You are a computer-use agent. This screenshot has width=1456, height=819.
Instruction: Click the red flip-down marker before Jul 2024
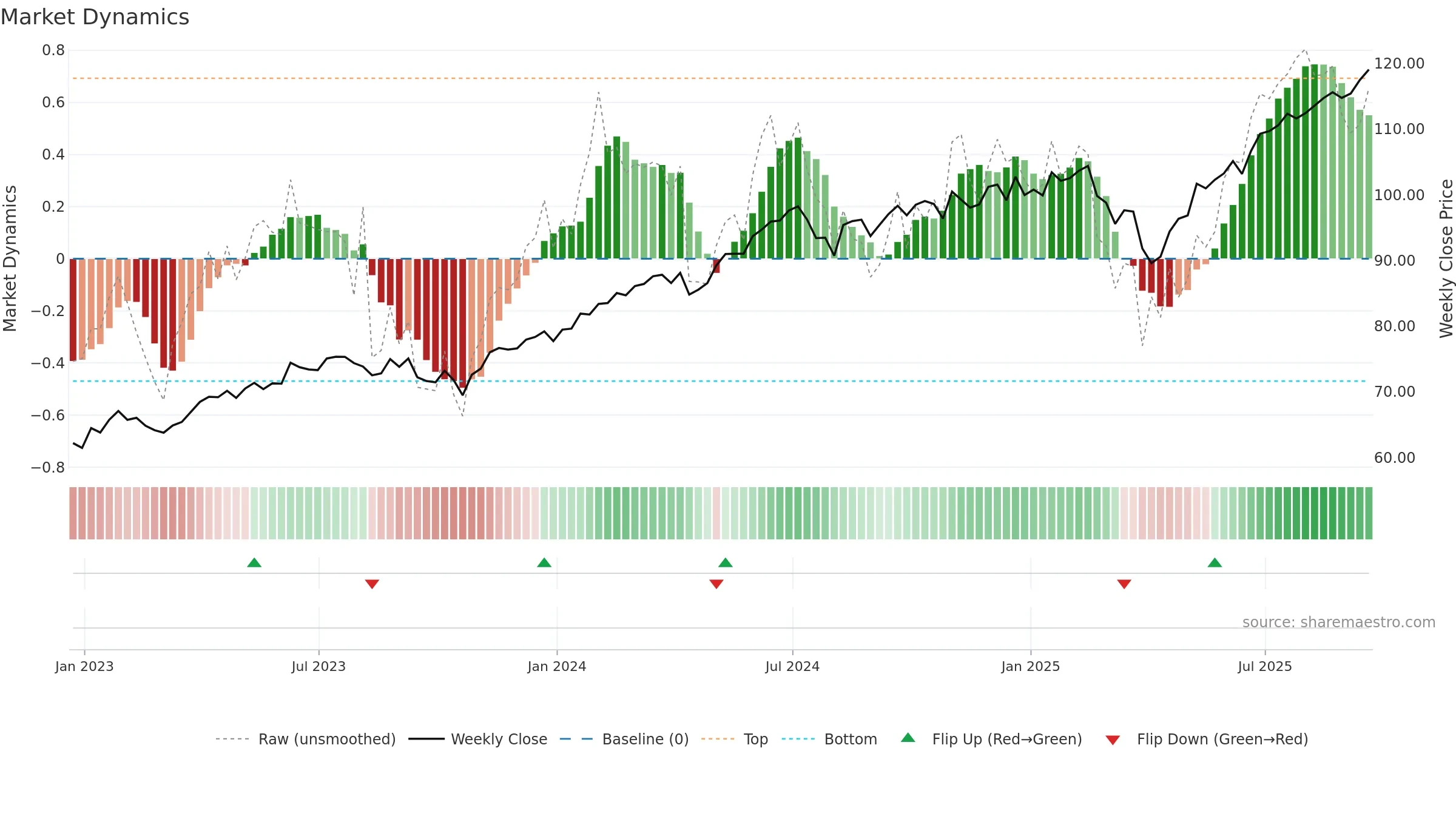click(x=716, y=584)
